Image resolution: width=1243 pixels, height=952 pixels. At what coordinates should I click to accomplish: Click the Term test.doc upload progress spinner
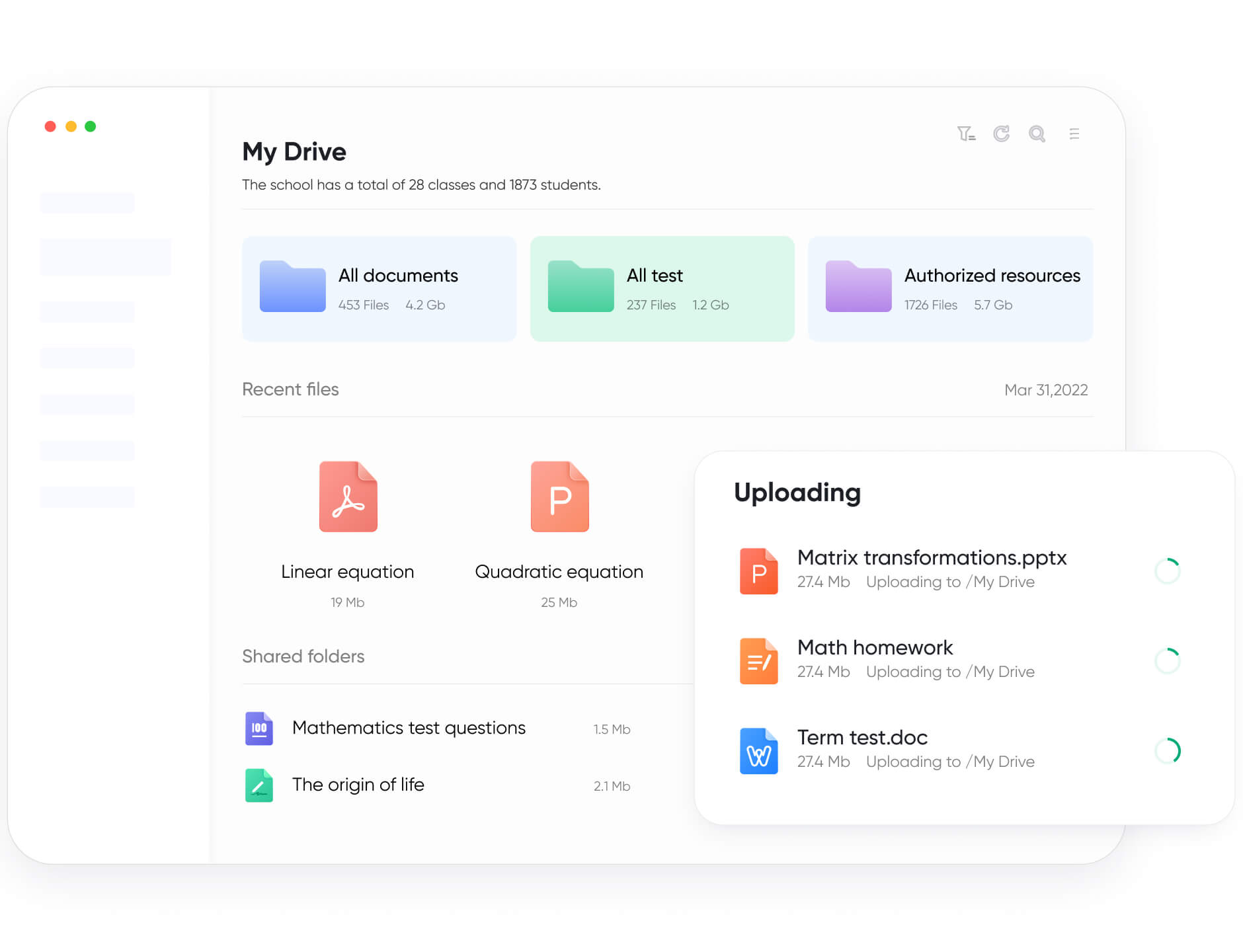[x=1167, y=751]
